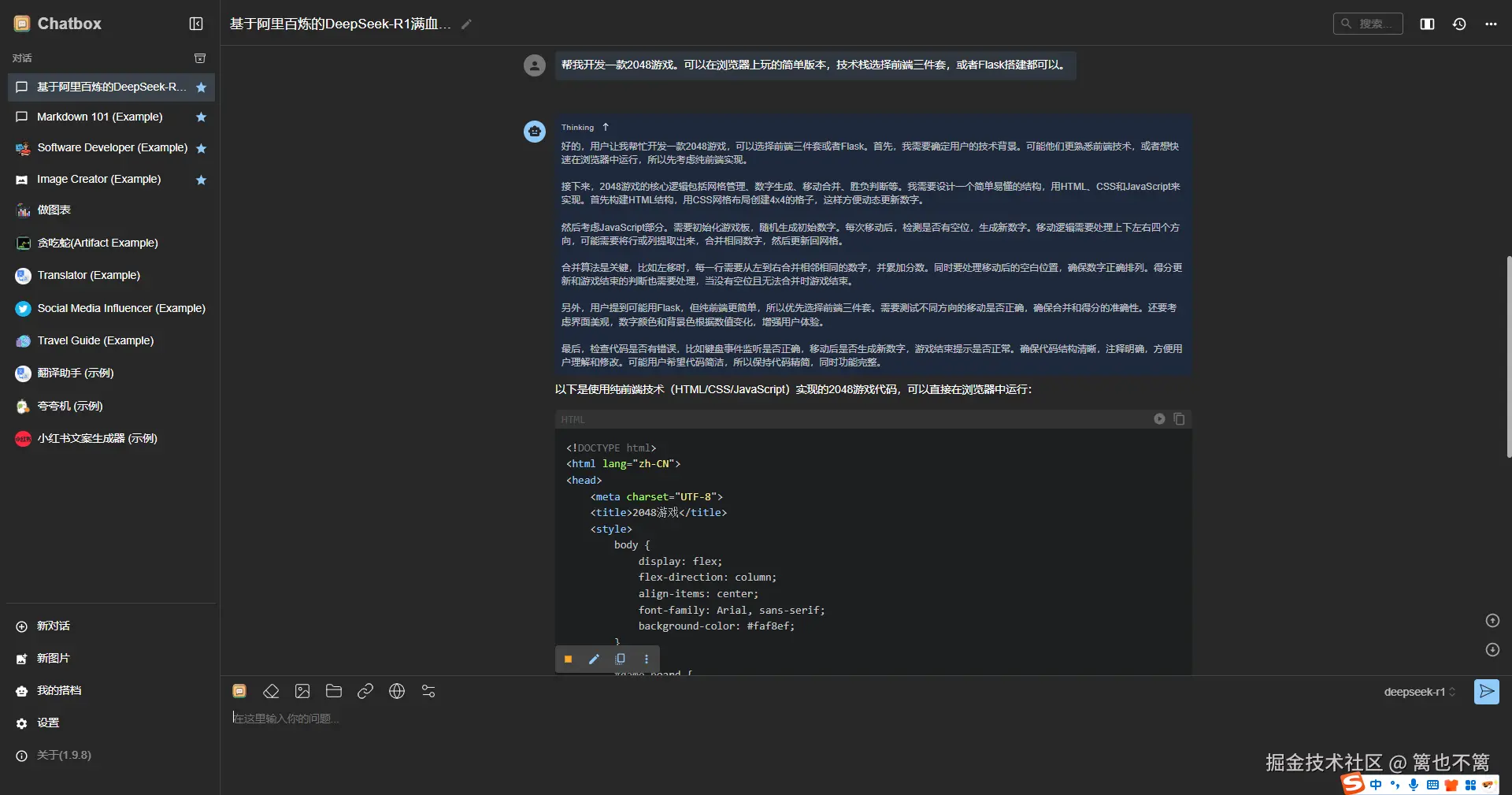Jump to top of conversation arrow

pyautogui.click(x=1492, y=621)
